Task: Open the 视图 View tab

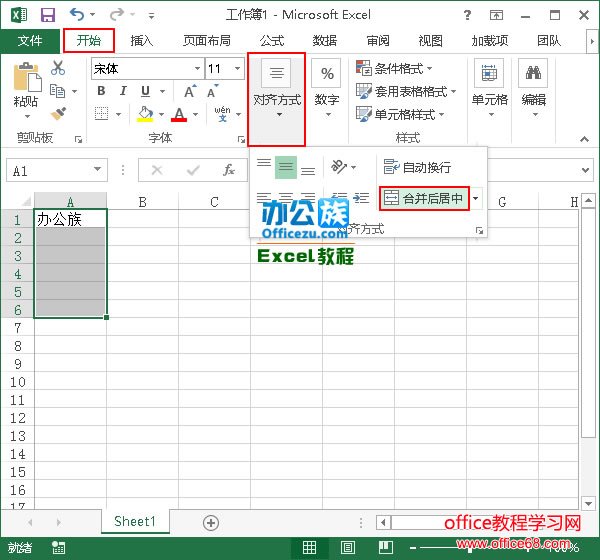Action: click(430, 41)
